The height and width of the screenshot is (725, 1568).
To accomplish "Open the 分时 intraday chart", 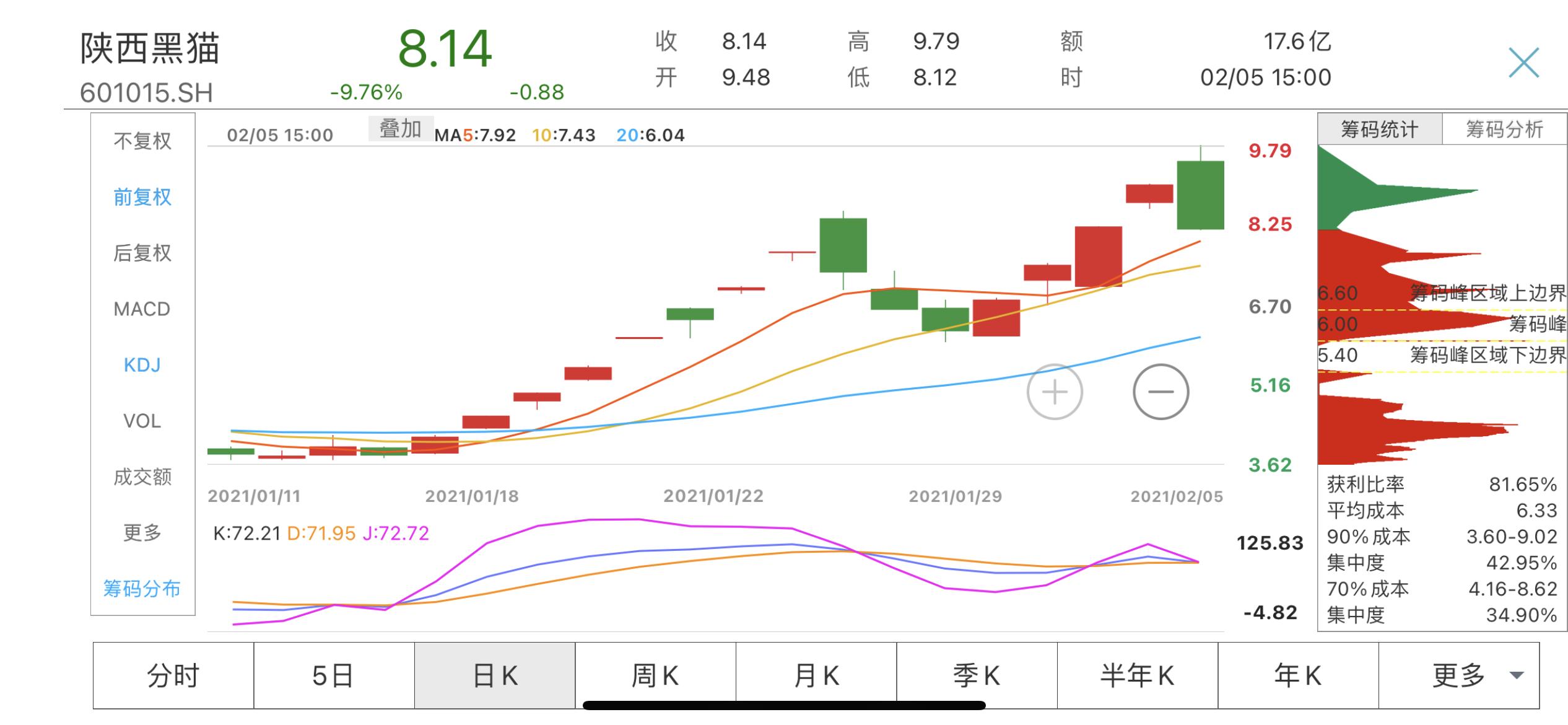I will (x=173, y=675).
